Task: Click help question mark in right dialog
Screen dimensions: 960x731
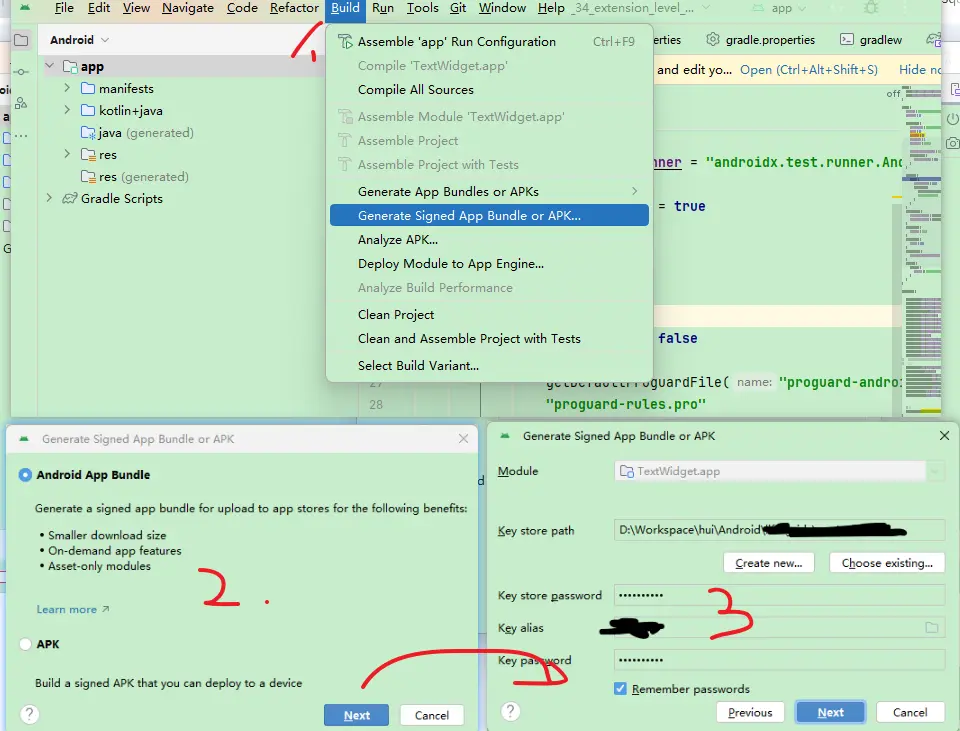Action: [x=511, y=711]
